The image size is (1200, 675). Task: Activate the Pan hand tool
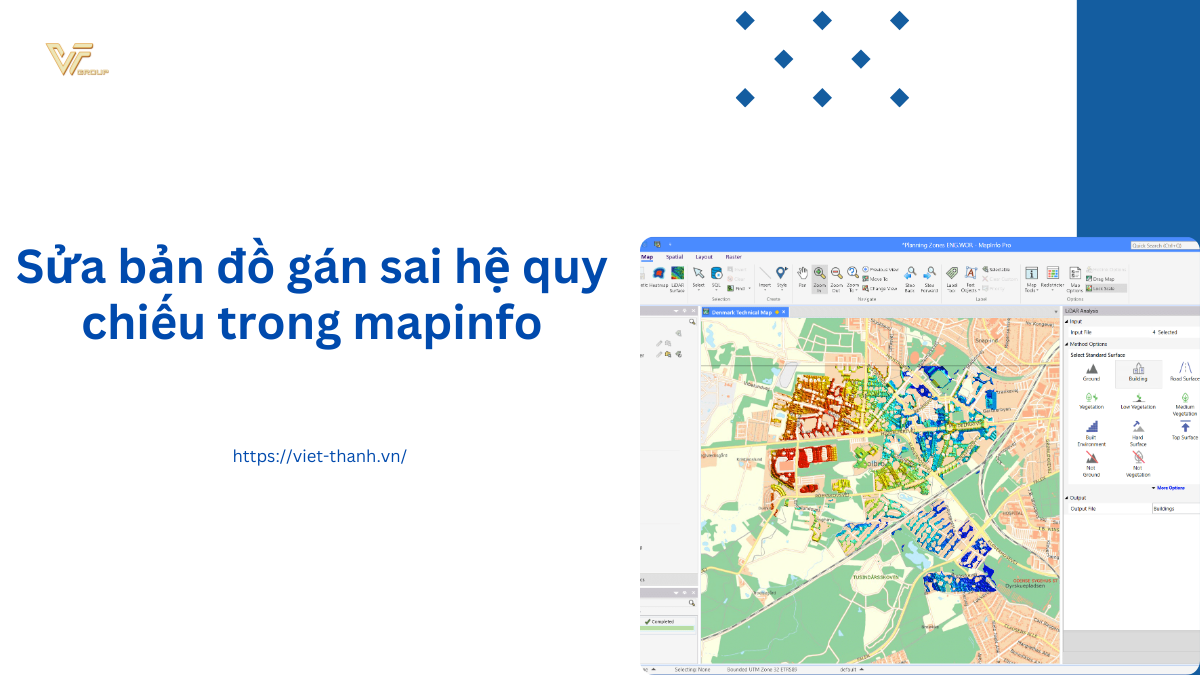click(x=802, y=275)
